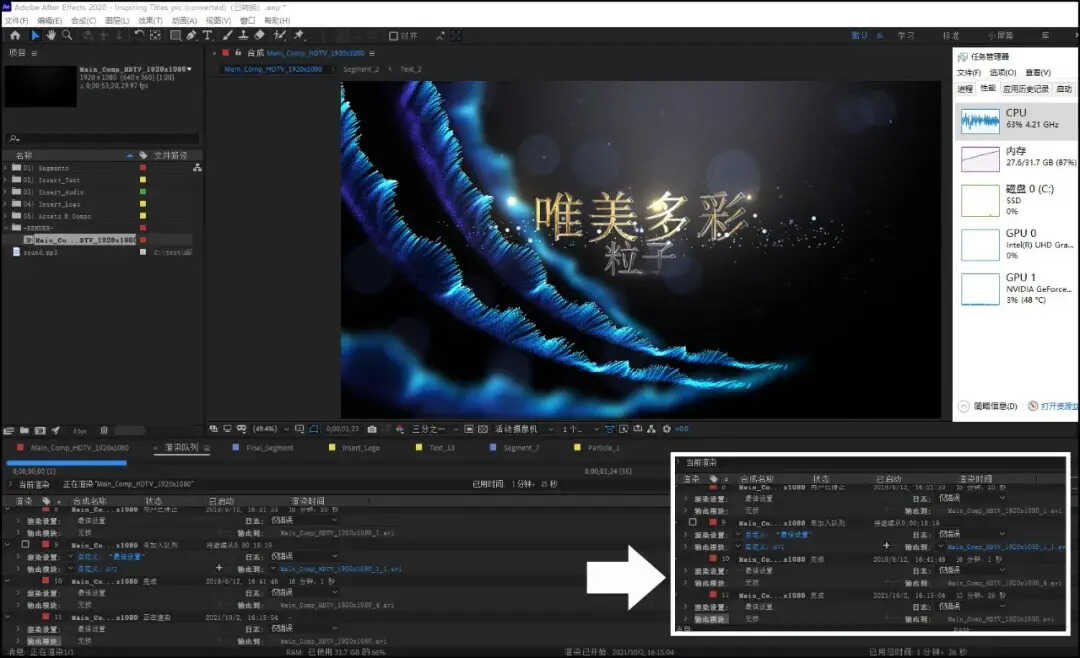1080x658 pixels.
Task: Select the Type (T) tool
Action: pyautogui.click(x=207, y=35)
